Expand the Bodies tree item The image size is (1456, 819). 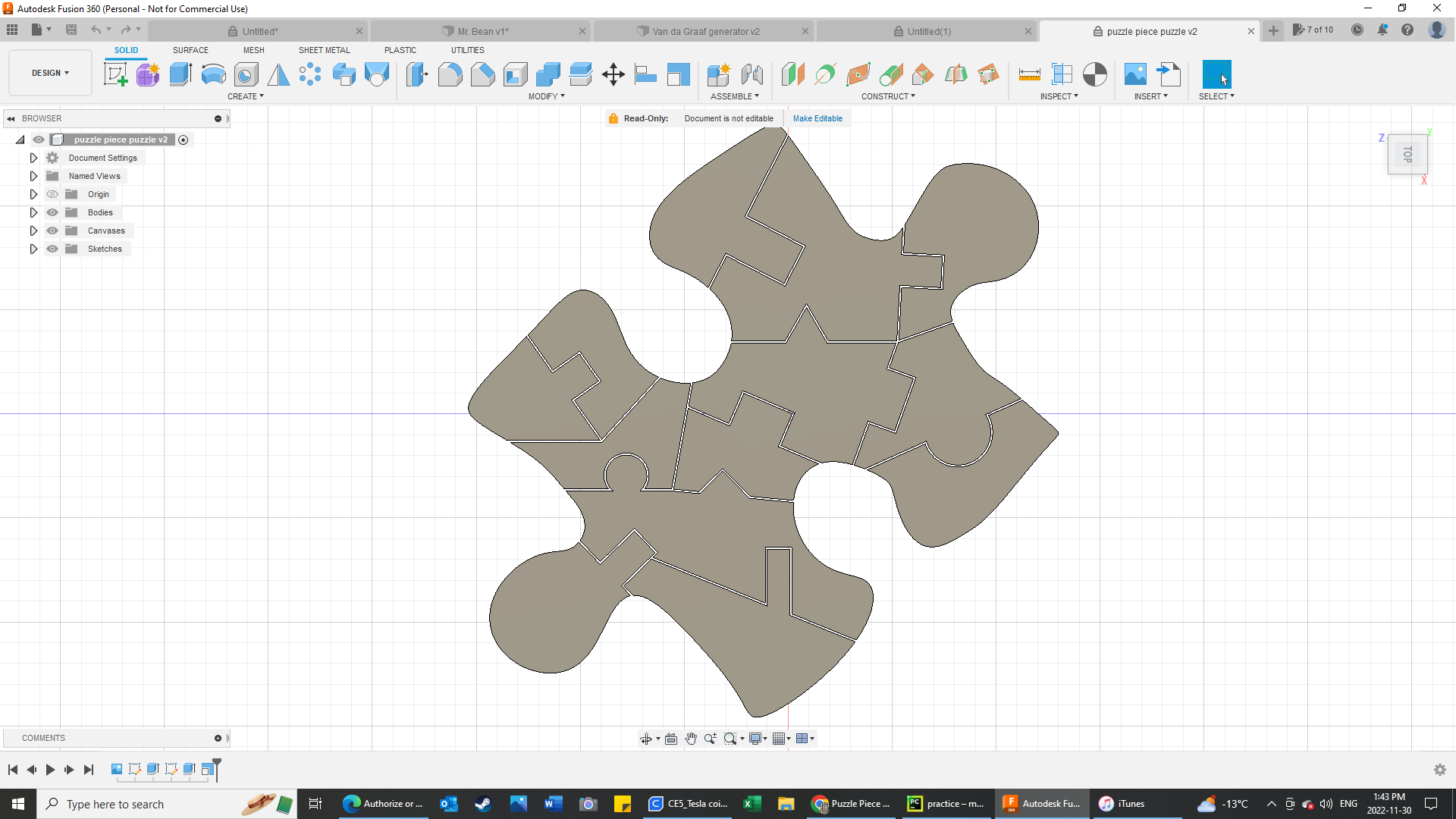[33, 212]
